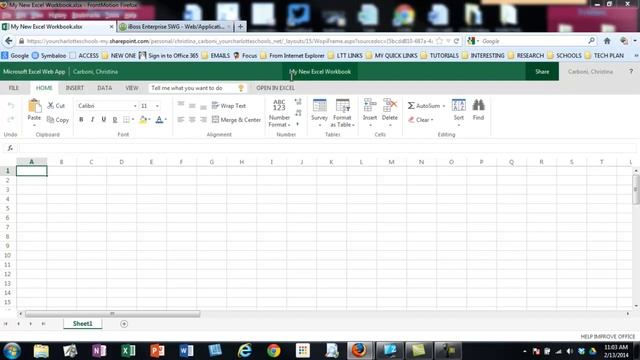Undo the last action
The height and width of the screenshot is (360, 640).
point(11,106)
